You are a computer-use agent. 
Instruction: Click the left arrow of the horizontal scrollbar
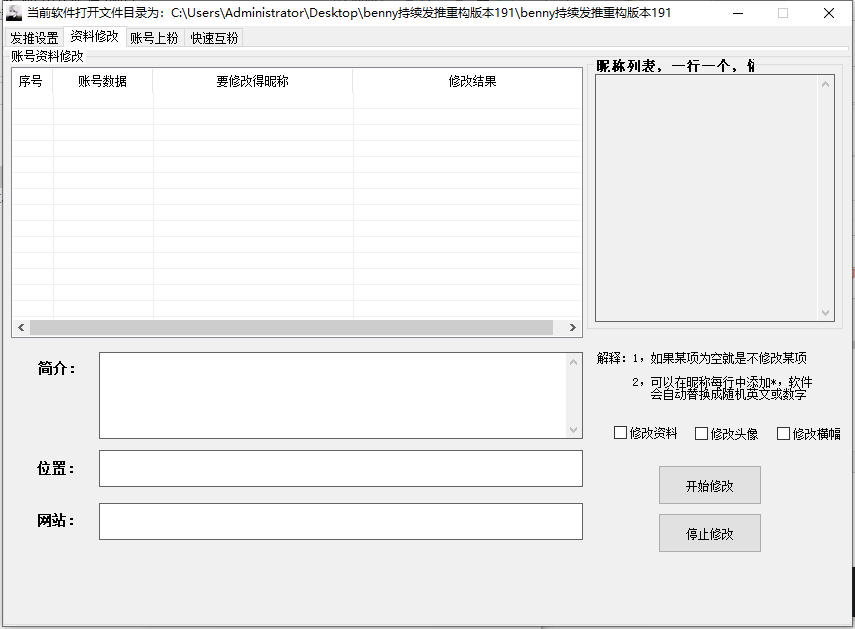click(20, 327)
